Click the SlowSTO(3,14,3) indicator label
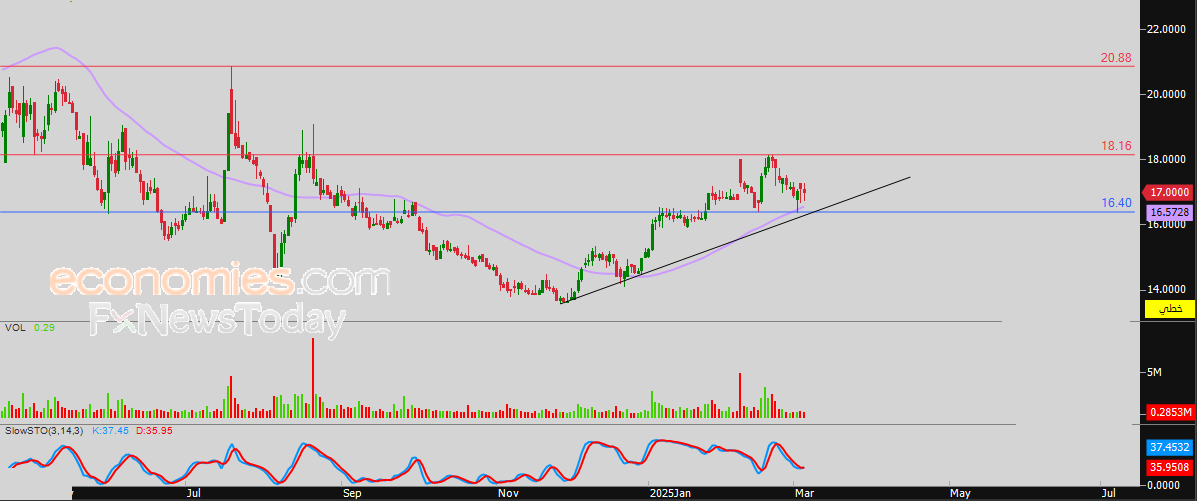 45,432
